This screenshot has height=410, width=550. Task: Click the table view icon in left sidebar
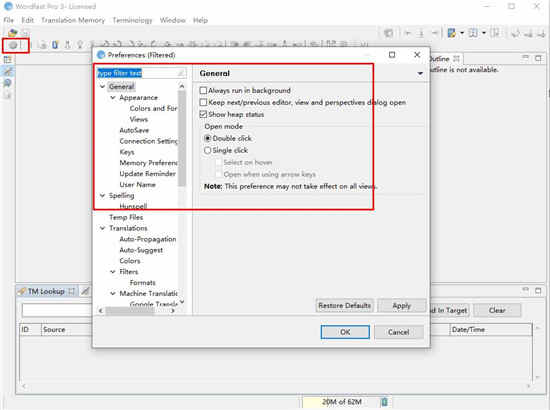point(7,60)
